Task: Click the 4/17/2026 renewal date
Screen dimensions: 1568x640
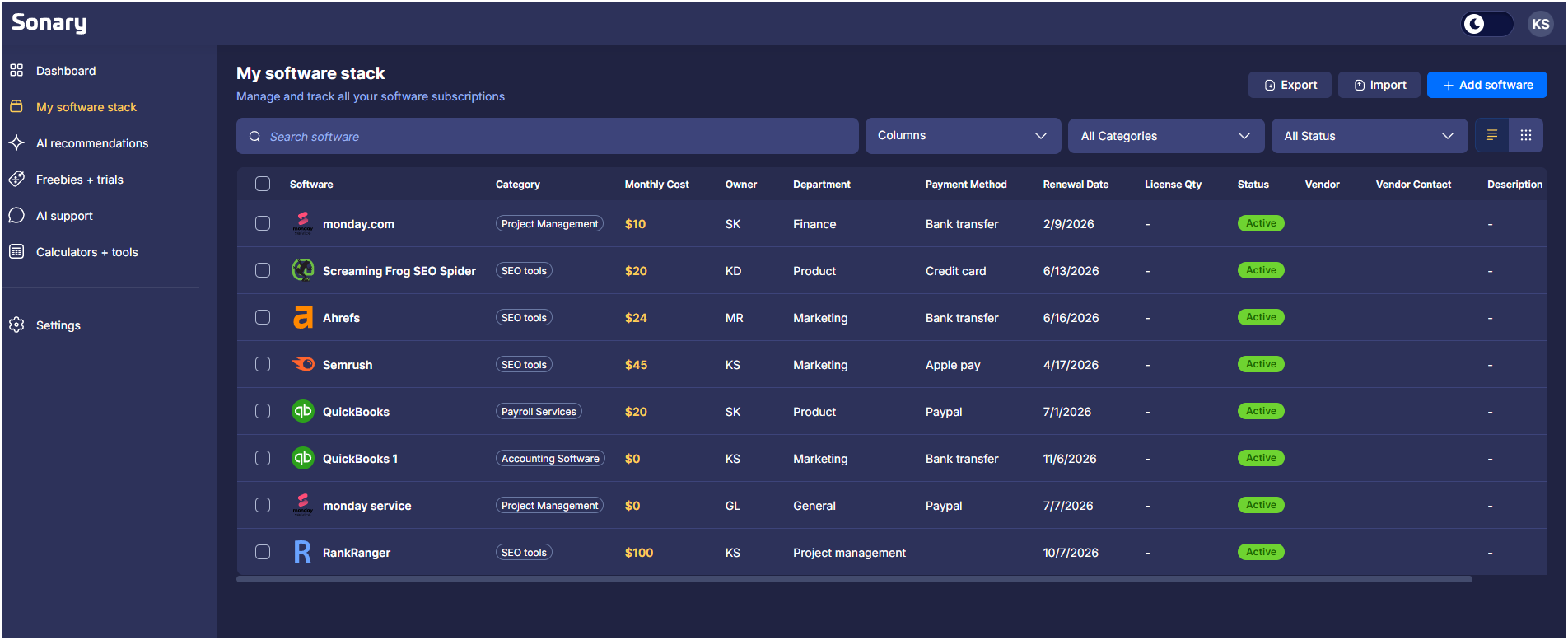Action: (x=1071, y=365)
